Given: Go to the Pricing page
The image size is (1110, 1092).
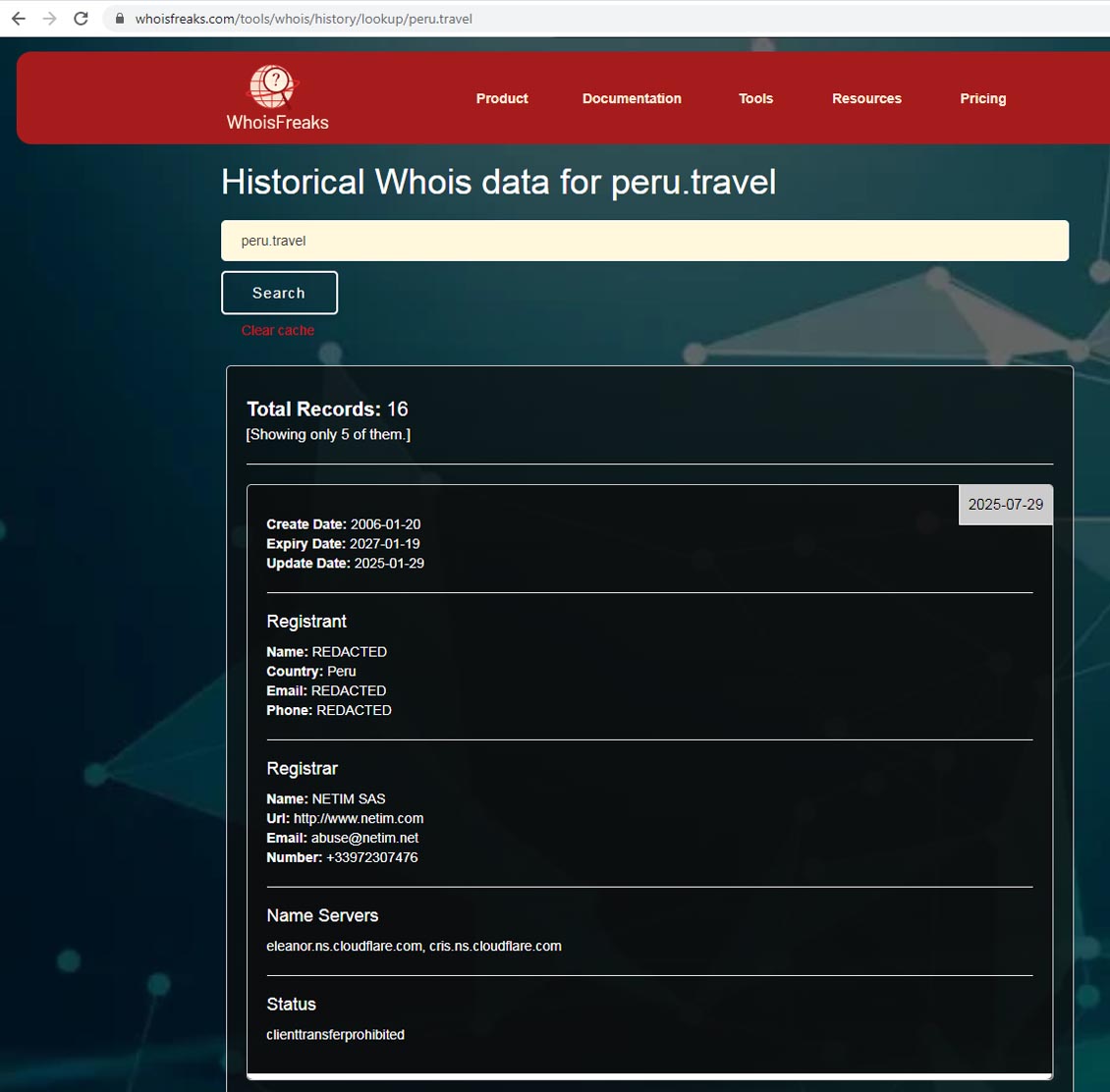Looking at the screenshot, I should [x=982, y=98].
